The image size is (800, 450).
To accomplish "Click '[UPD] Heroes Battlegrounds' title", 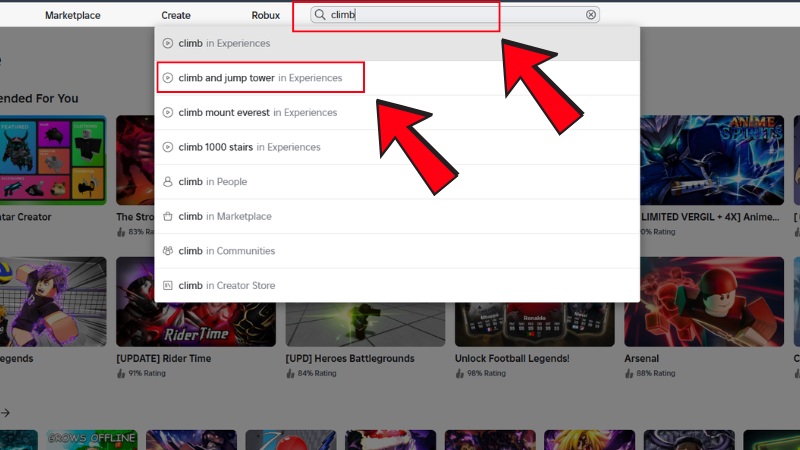I will pyautogui.click(x=350, y=359).
